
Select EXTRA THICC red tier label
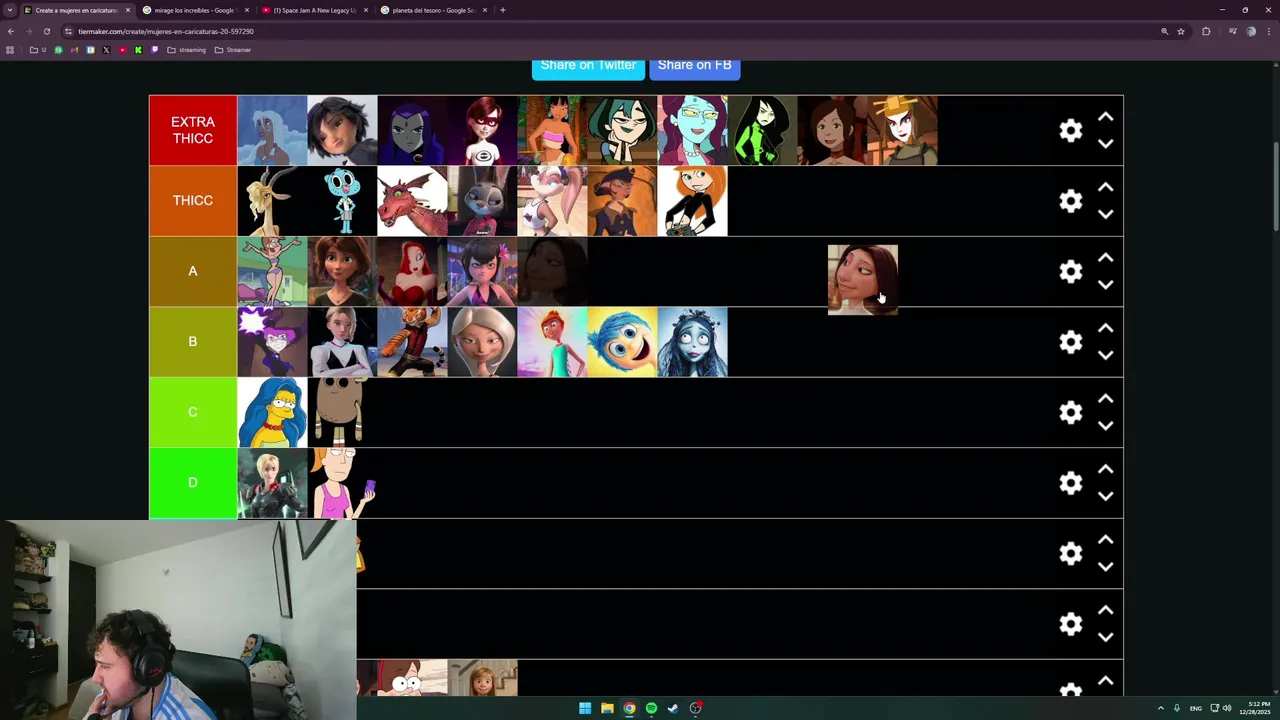click(x=193, y=131)
